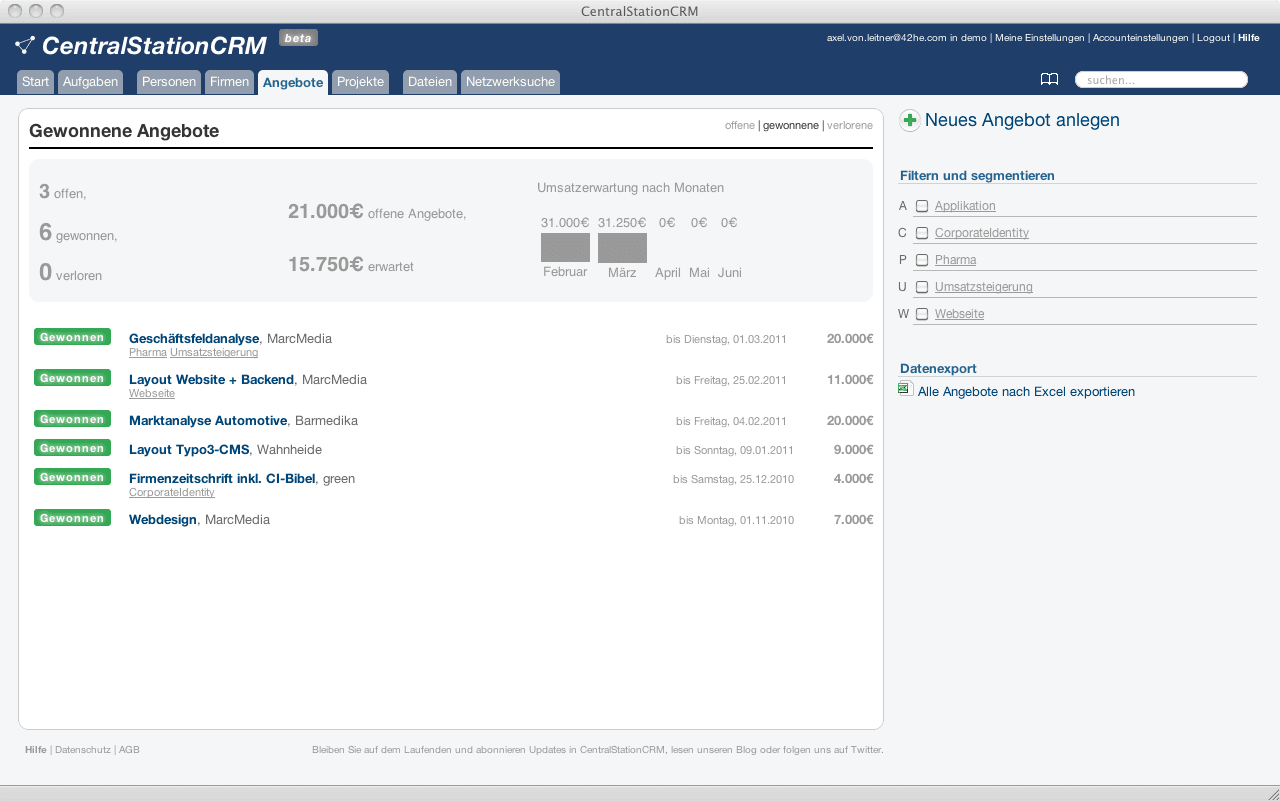
Task: Click Gewonnen badge for Geschäftsfeldanalyse
Action: tap(72, 338)
